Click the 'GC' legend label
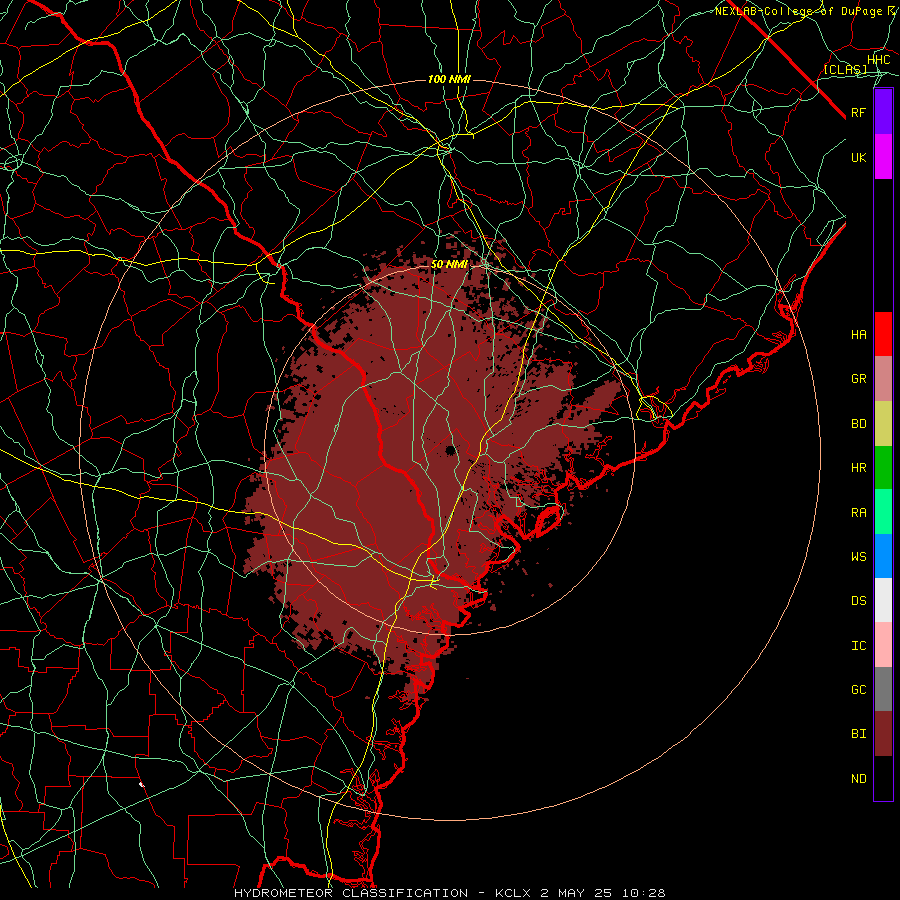Viewport: 900px width, 900px height. point(858,690)
